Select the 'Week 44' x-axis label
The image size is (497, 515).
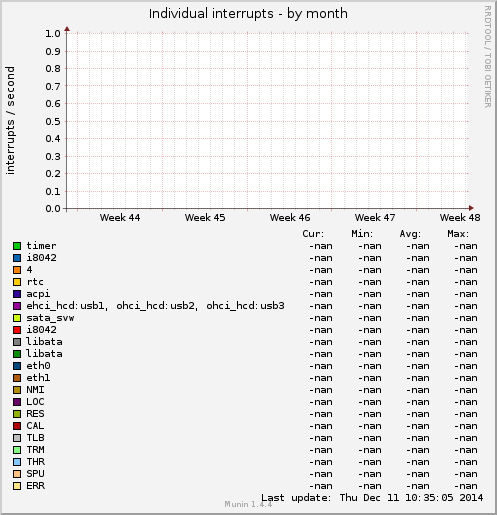[120, 218]
